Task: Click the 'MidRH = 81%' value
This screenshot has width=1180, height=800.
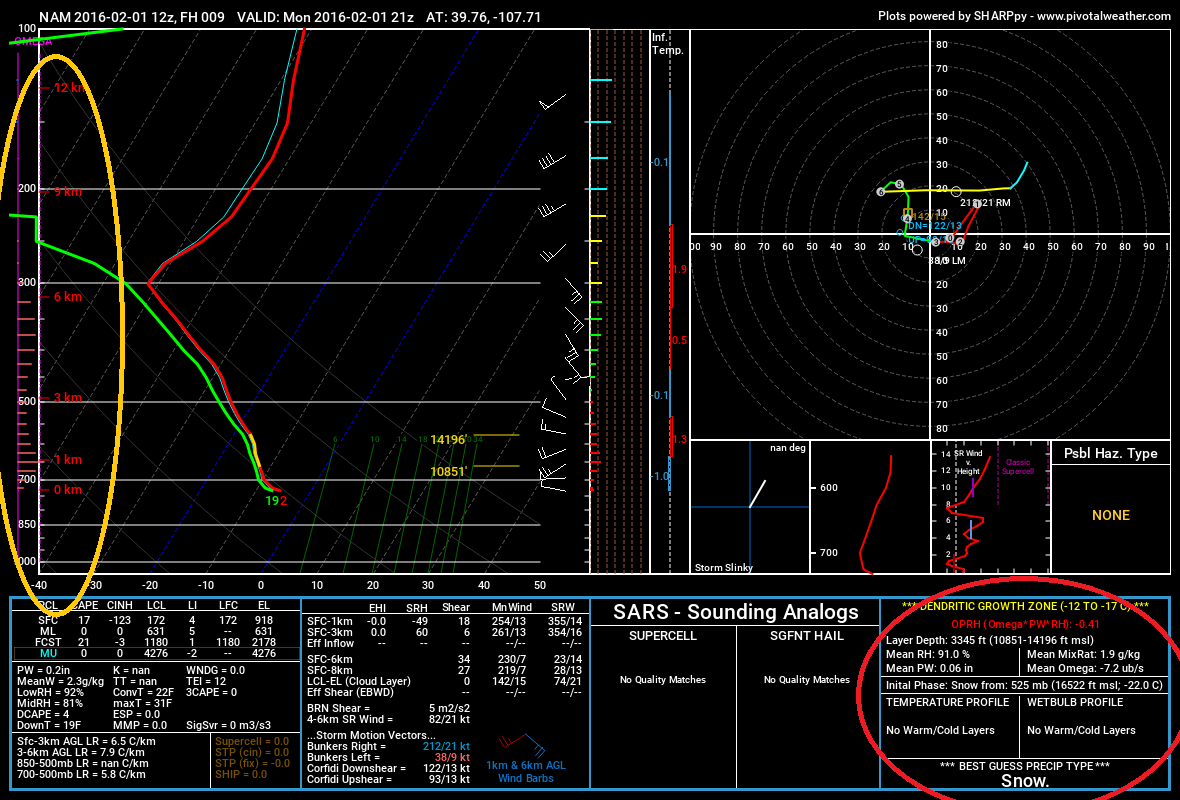Action: 50,703
